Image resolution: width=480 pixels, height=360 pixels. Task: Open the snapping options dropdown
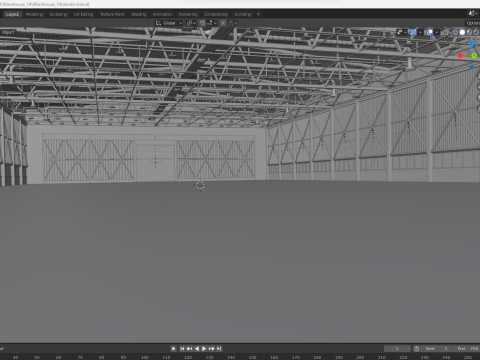(211, 23)
